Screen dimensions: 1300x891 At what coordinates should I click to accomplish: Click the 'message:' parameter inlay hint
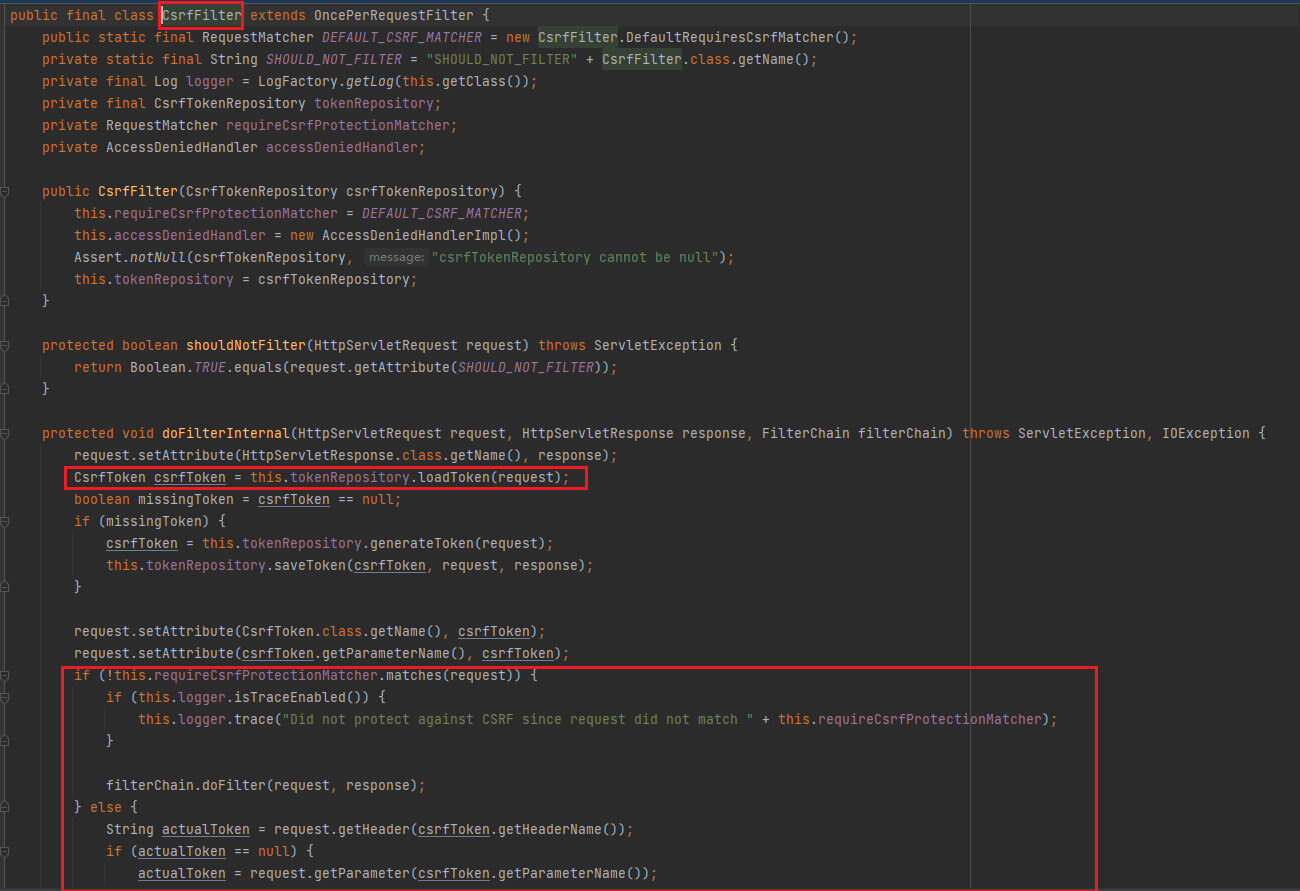click(396, 258)
